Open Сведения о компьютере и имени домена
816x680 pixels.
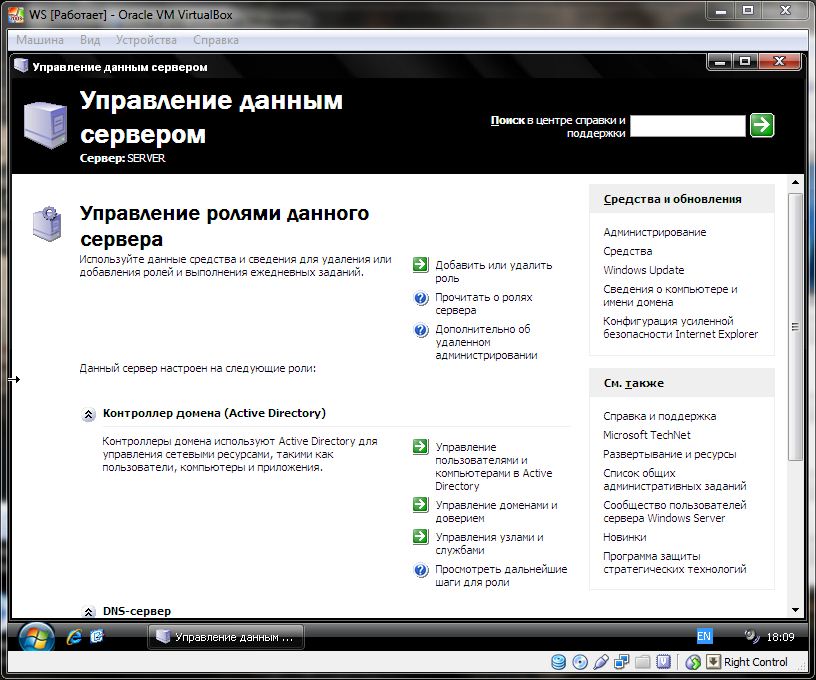click(x=670, y=296)
